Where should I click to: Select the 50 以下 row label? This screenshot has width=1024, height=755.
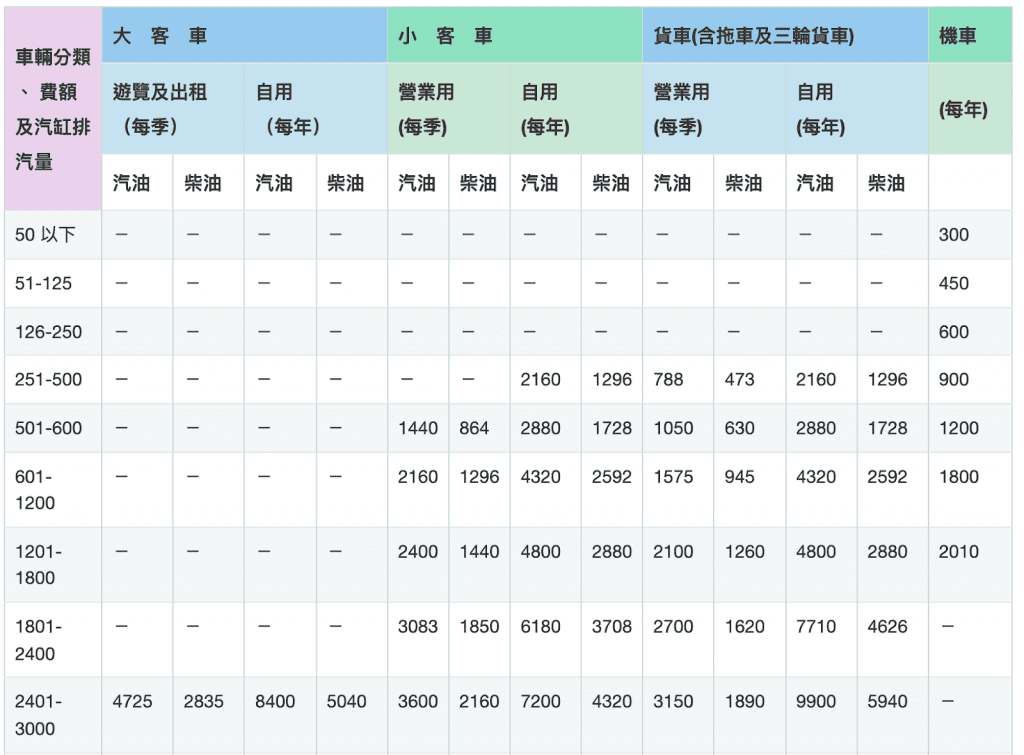[x=44, y=235]
